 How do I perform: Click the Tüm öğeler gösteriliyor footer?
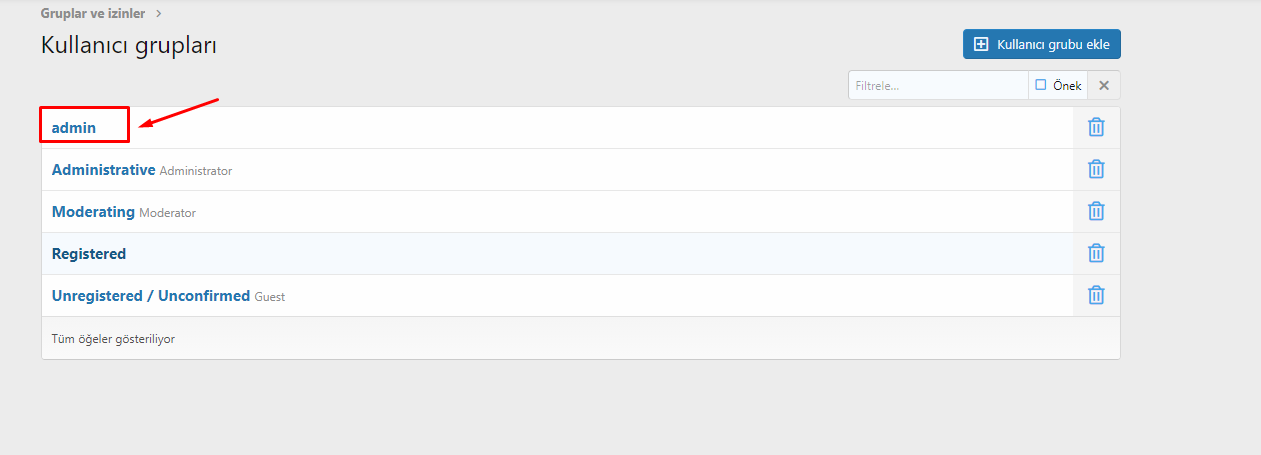pos(113,339)
